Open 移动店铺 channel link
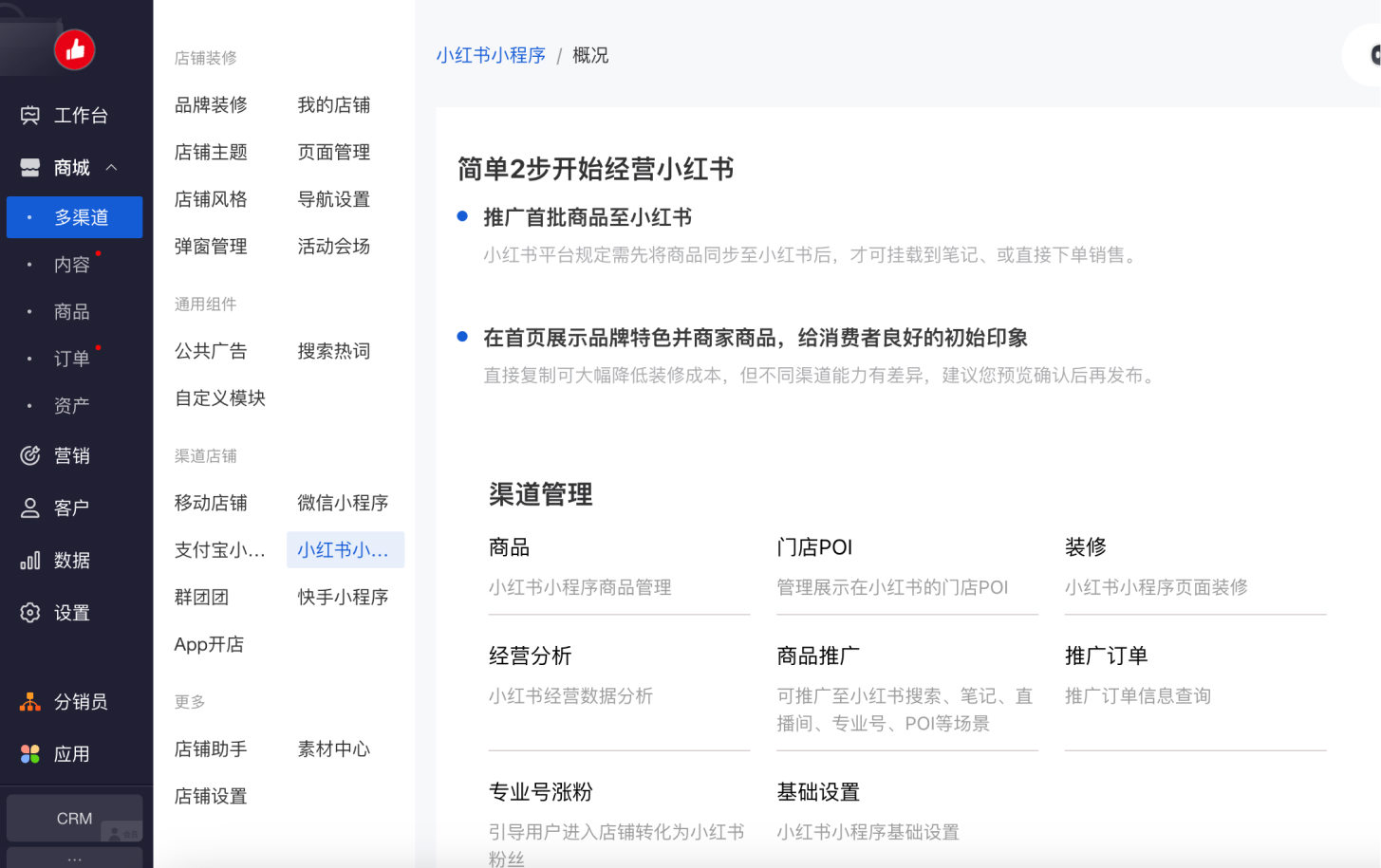The width and height of the screenshot is (1381, 868). (211, 503)
